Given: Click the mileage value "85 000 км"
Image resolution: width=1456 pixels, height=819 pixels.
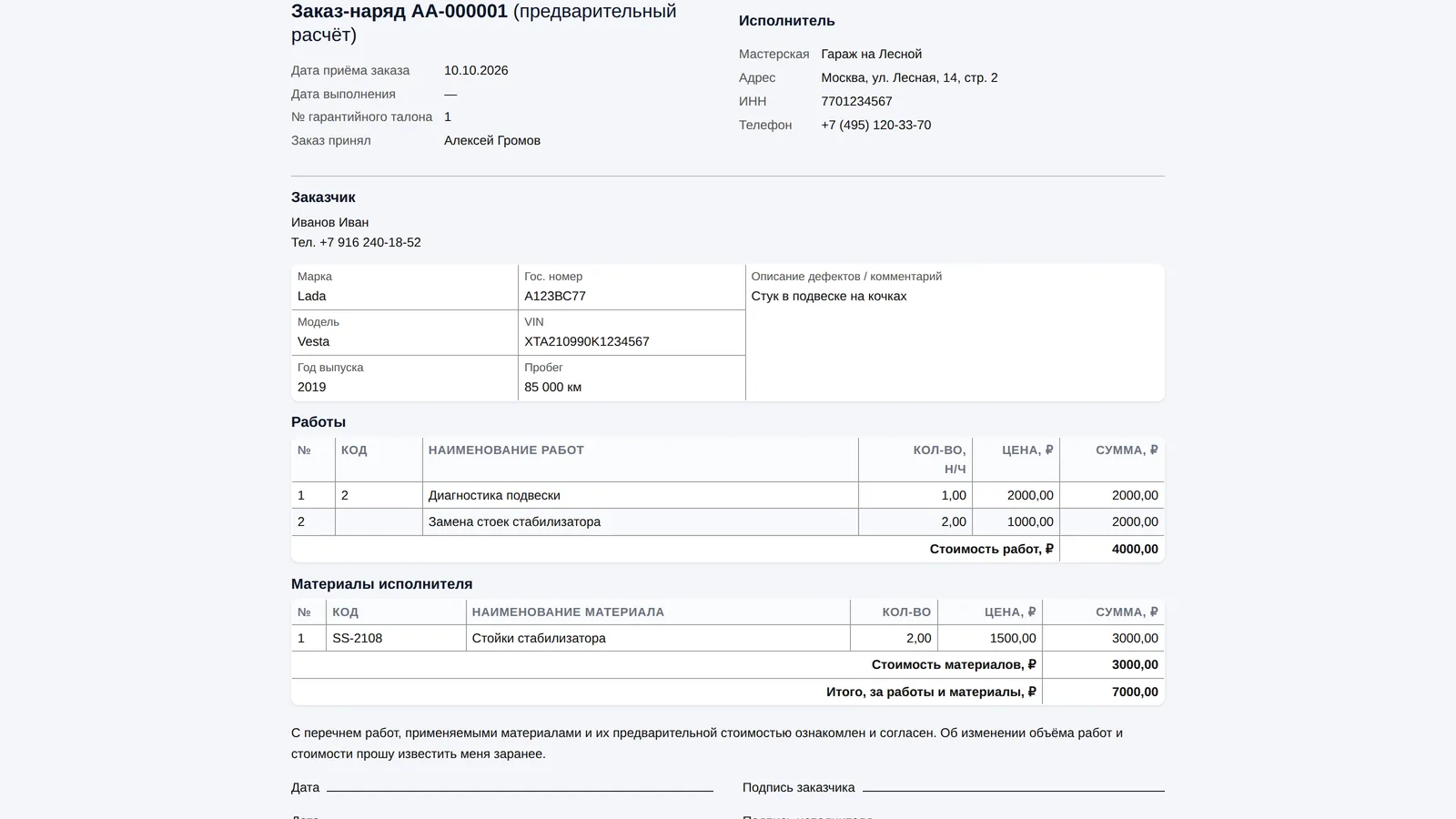Looking at the screenshot, I should [552, 387].
